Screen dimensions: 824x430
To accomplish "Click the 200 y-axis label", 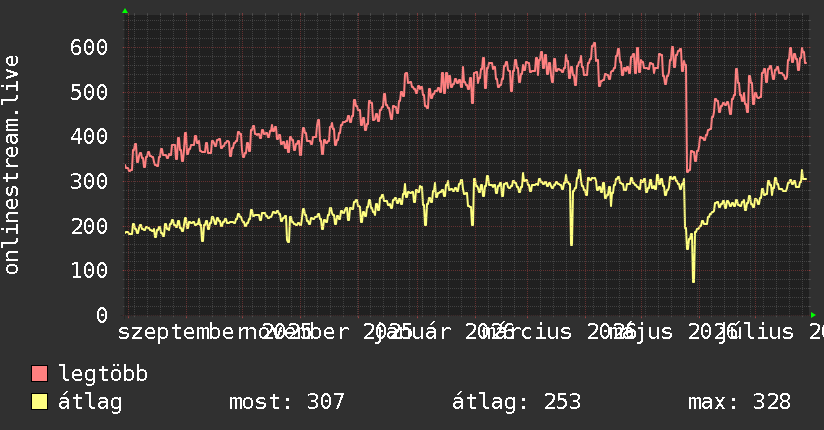I will pos(89,226).
